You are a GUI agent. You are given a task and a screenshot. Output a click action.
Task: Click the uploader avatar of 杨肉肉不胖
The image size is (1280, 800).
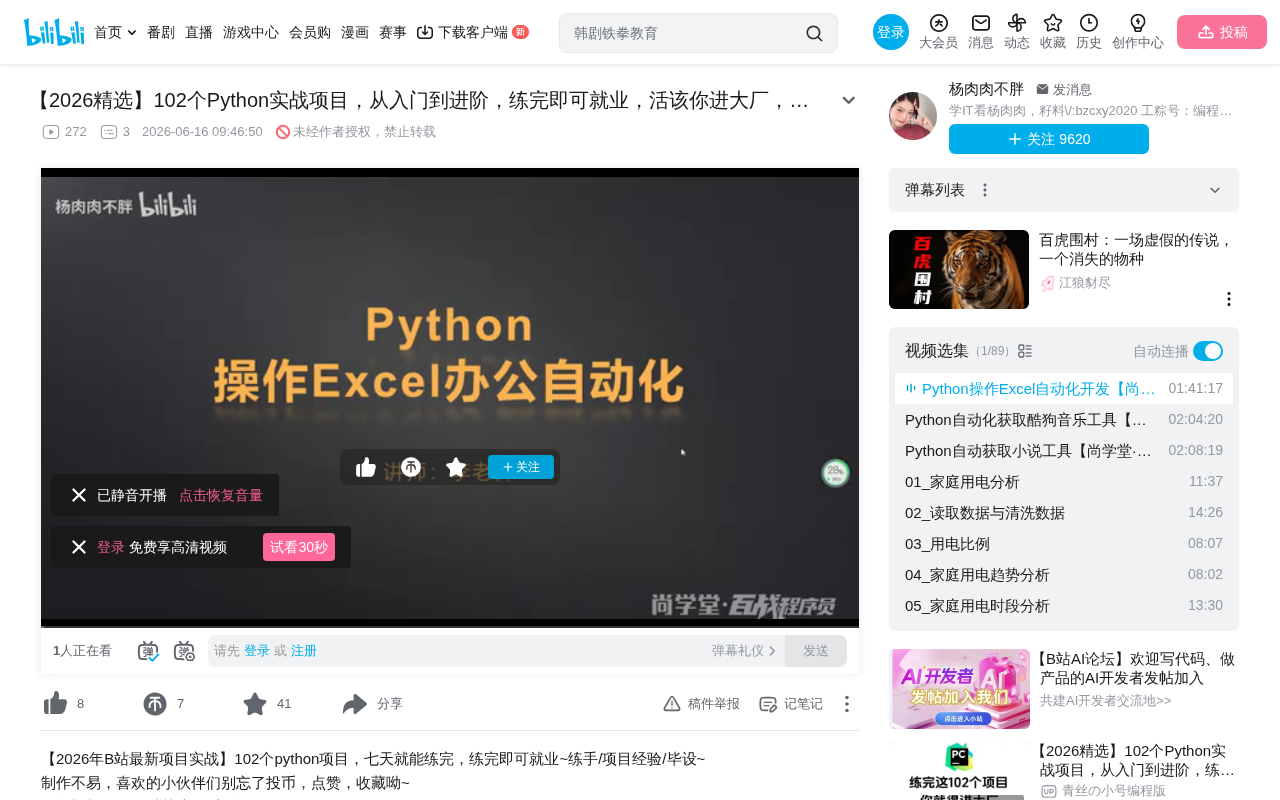click(x=913, y=116)
